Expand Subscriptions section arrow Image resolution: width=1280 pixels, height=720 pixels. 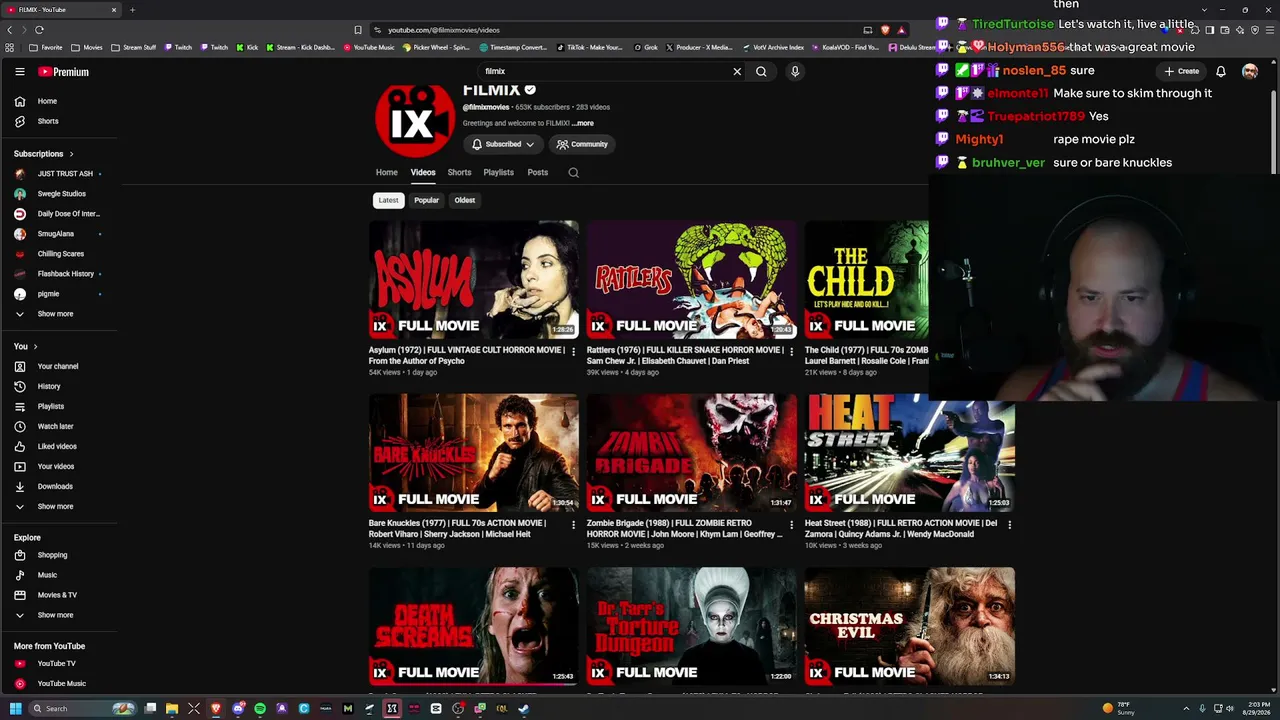point(71,154)
